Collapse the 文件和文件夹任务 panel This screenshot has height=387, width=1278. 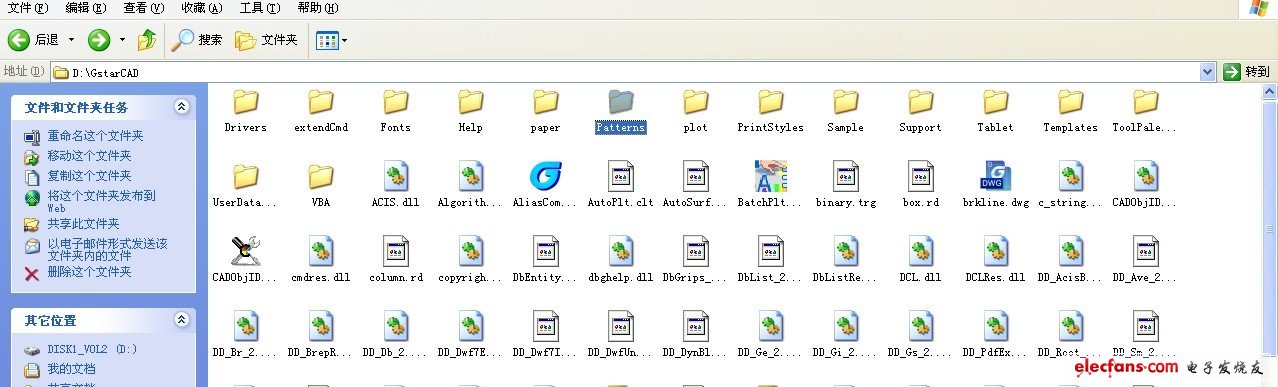pos(181,106)
